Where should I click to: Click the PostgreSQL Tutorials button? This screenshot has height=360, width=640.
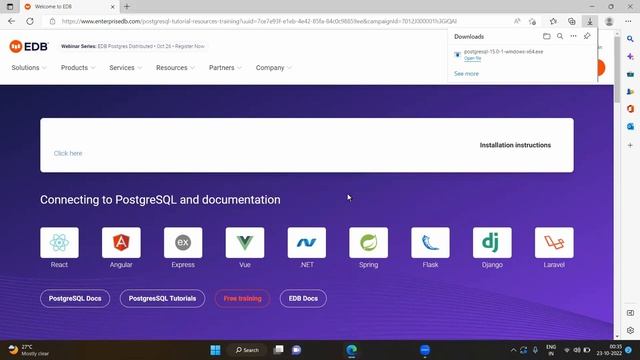(x=162, y=298)
